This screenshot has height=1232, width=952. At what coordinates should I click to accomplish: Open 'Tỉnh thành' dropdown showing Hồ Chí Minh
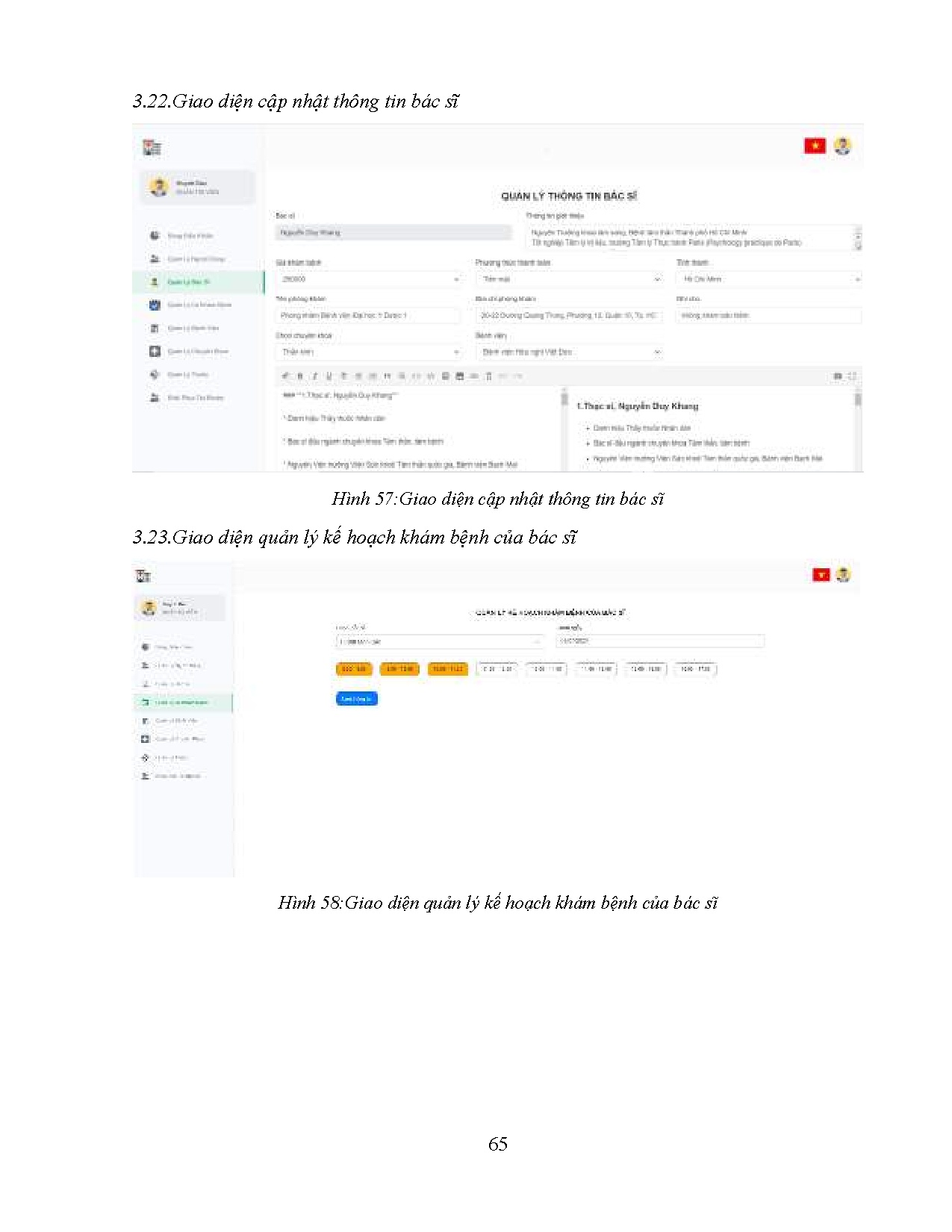pyautogui.click(x=769, y=279)
